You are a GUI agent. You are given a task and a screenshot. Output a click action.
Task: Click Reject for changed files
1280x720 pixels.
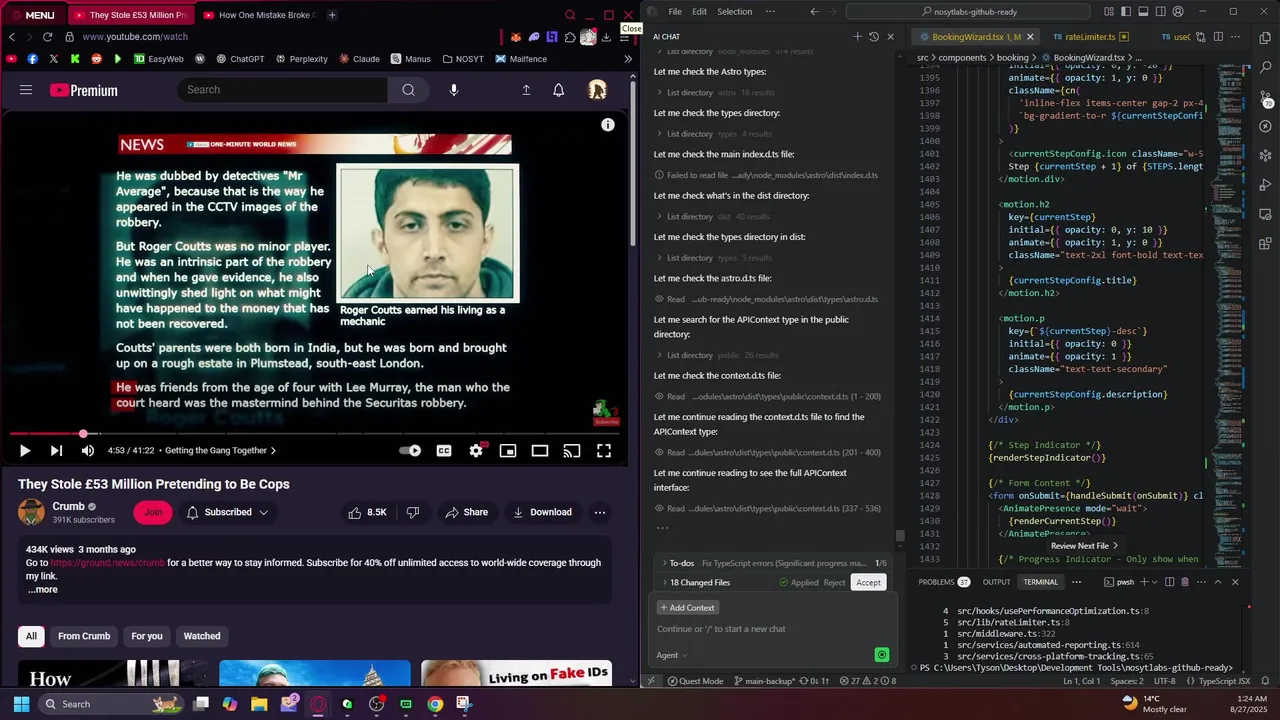point(834,582)
